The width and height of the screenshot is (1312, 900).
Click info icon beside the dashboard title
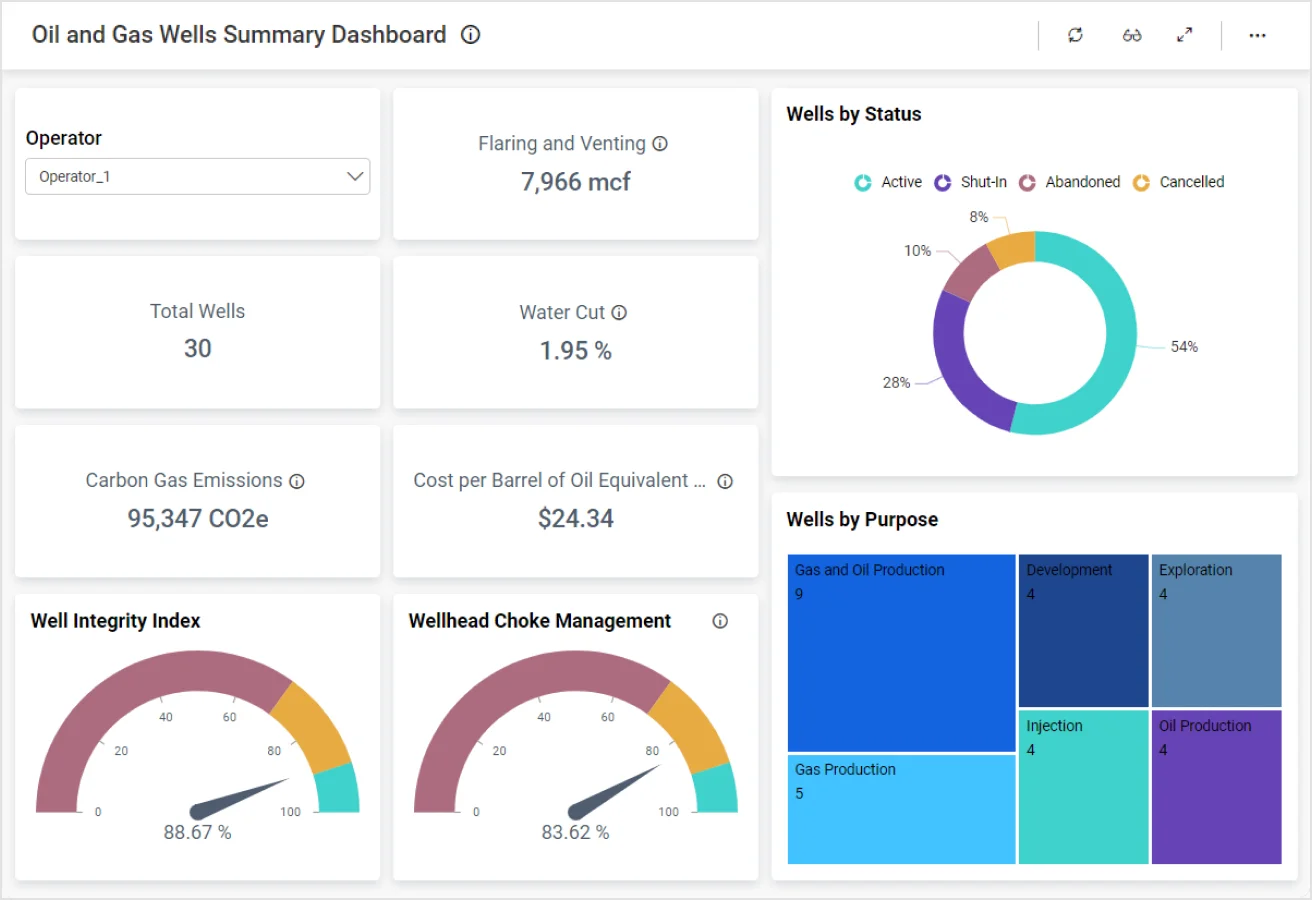[470, 35]
